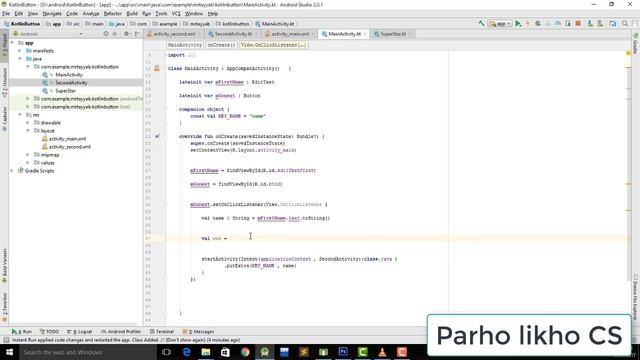640x360 pixels.
Task: Open Project panel settings gear
Action: 126,34
